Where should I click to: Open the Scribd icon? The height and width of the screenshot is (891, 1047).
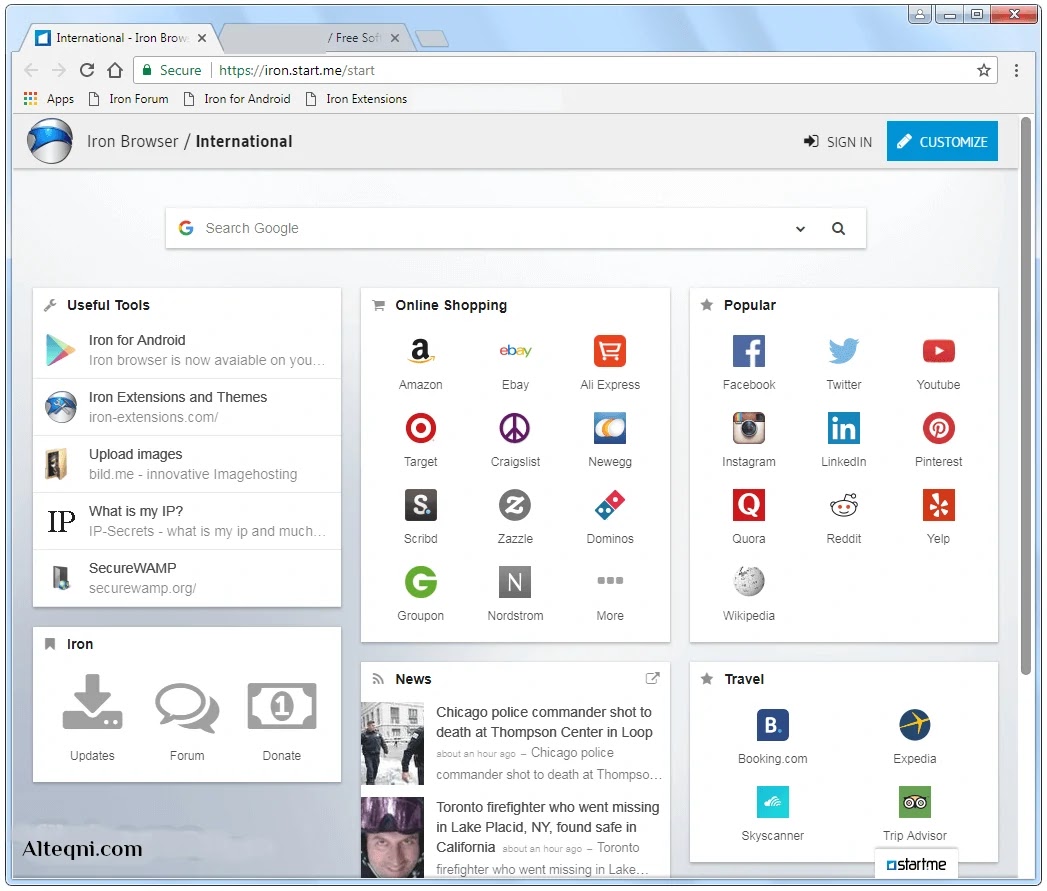[x=420, y=505]
